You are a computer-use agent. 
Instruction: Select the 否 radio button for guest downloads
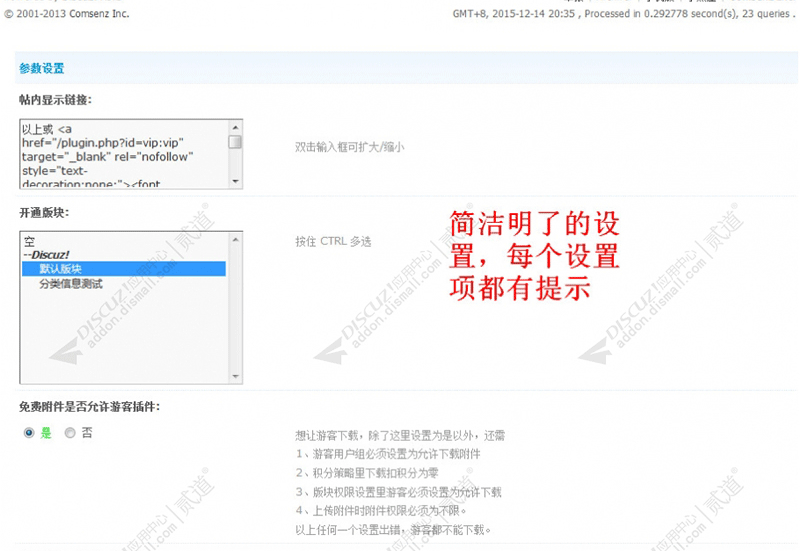[70, 433]
